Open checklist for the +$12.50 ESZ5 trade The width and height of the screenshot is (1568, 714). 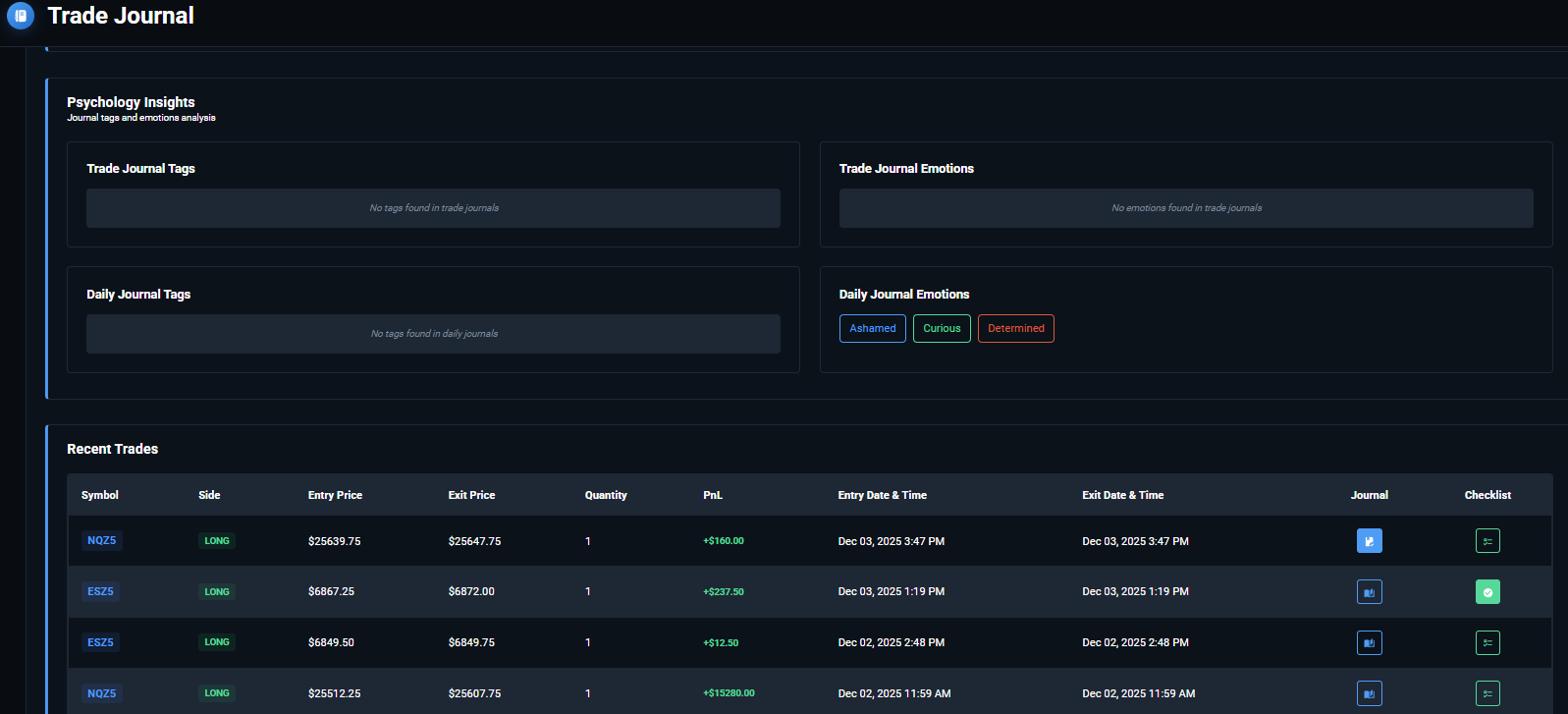(x=1487, y=642)
